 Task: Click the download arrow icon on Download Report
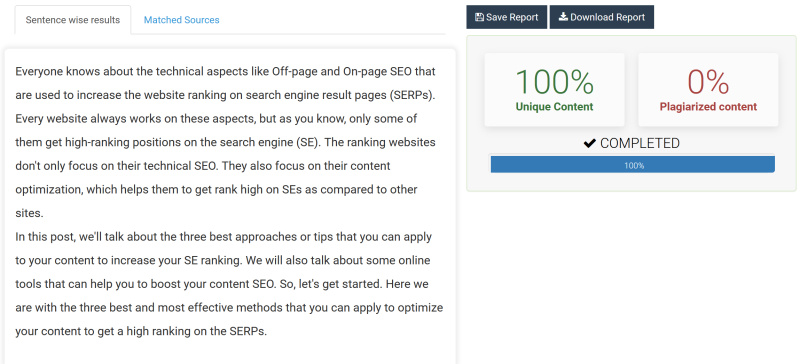[x=563, y=17]
